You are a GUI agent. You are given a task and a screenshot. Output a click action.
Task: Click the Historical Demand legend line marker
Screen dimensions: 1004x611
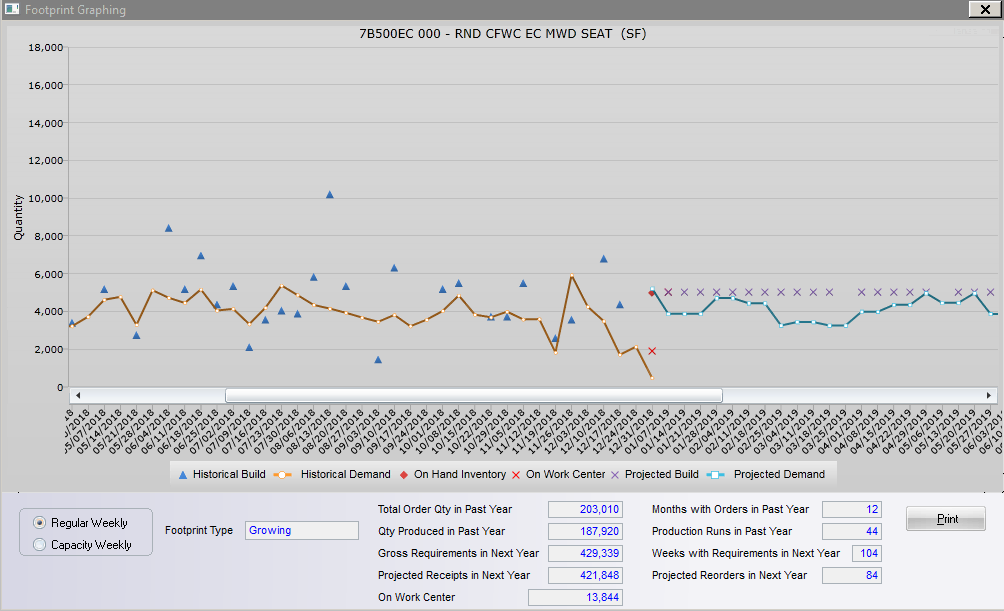click(x=284, y=475)
